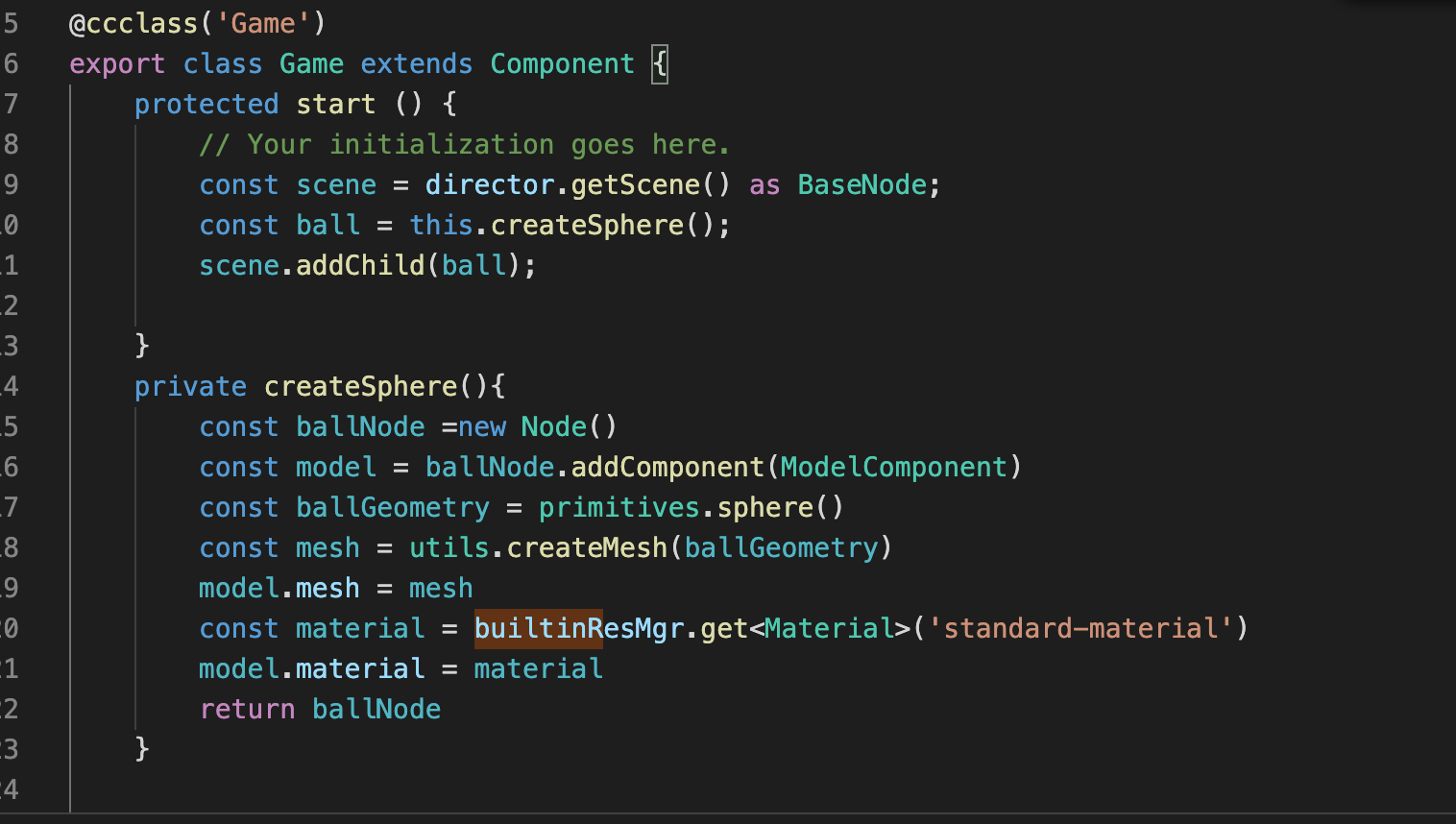Click the new keyword before Node
1456x824 pixels.
tap(481, 426)
